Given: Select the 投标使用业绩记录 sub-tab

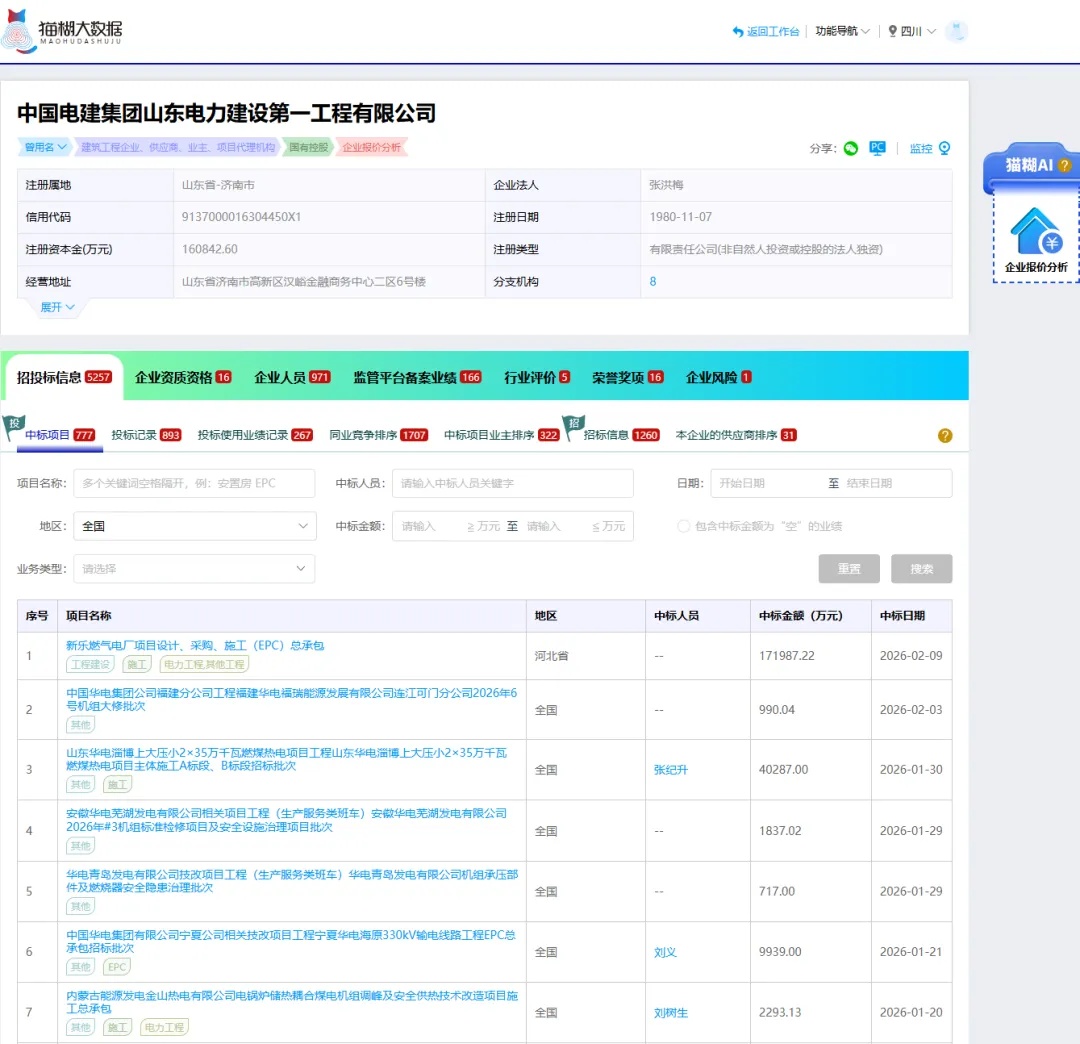Looking at the screenshot, I should point(255,435).
